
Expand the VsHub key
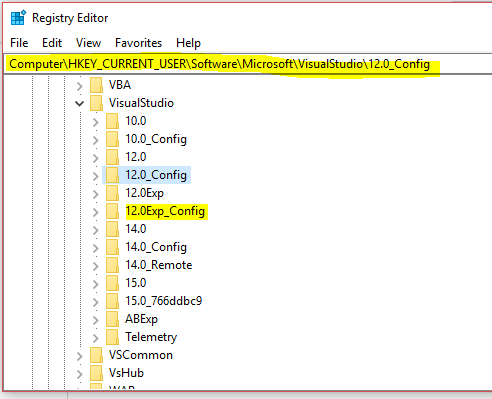(x=79, y=374)
